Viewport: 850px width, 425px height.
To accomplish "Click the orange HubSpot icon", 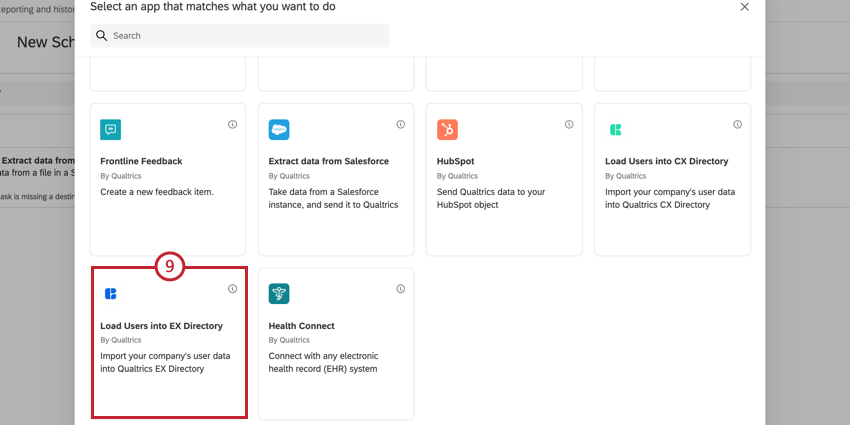I will click(447, 130).
